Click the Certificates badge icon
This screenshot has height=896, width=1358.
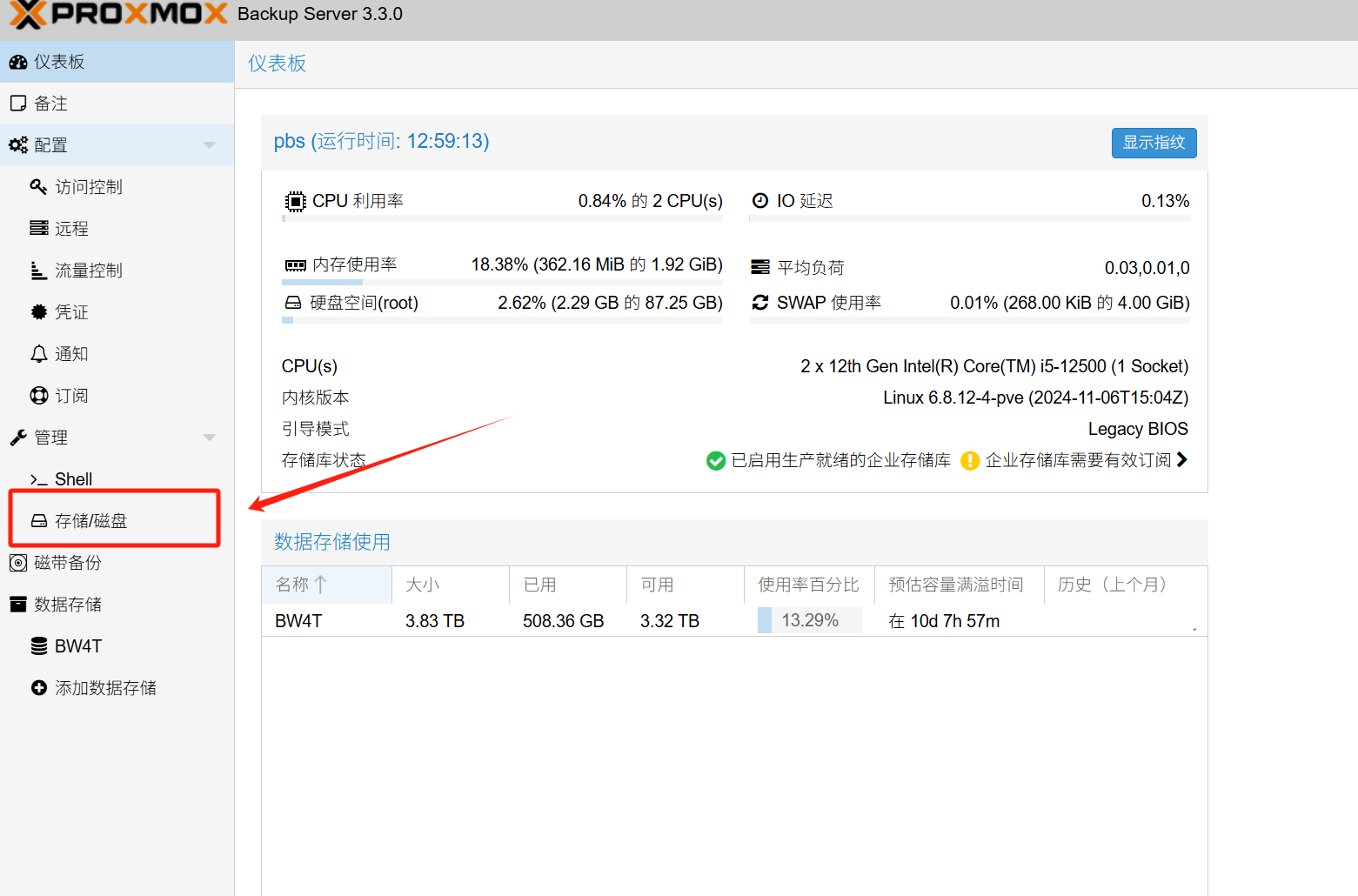(x=39, y=312)
